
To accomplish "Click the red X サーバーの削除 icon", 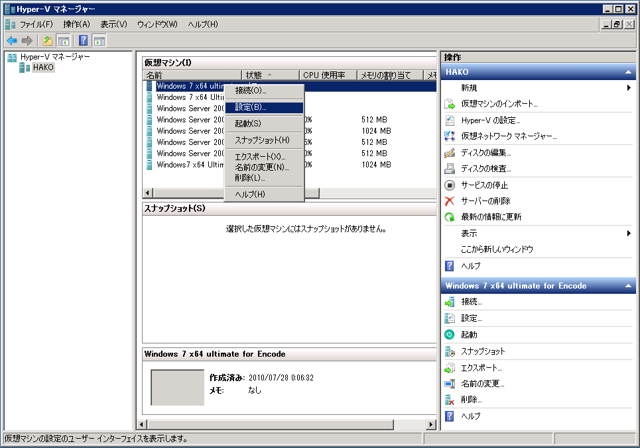I will [x=449, y=201].
